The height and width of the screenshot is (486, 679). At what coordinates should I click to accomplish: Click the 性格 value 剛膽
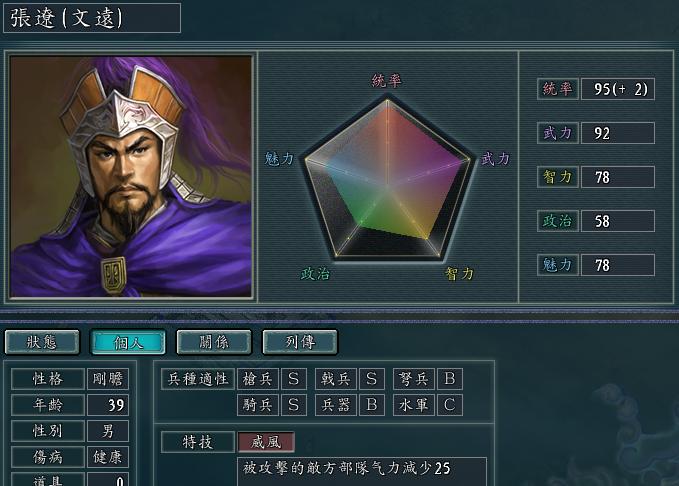click(x=108, y=379)
